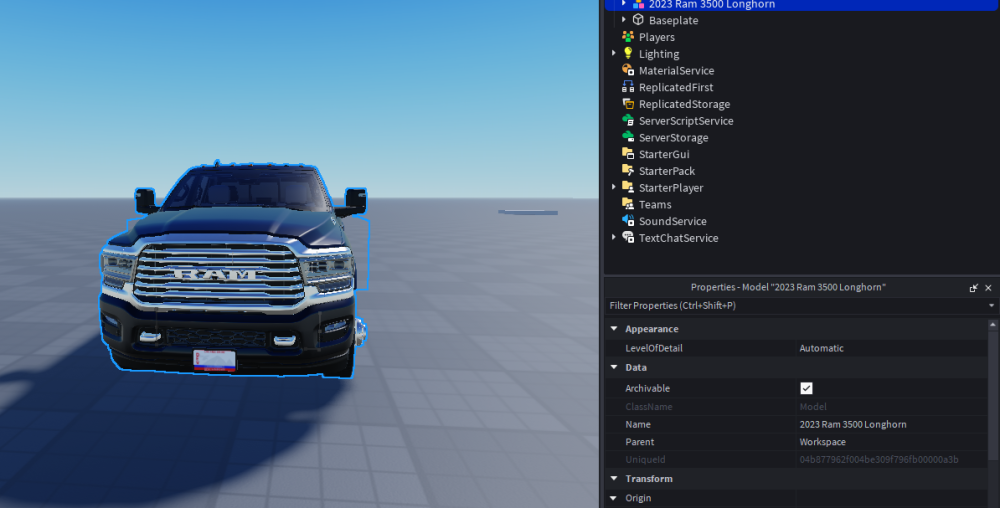Click the SoundService speaker icon
The width and height of the screenshot is (1000, 508).
point(628,221)
